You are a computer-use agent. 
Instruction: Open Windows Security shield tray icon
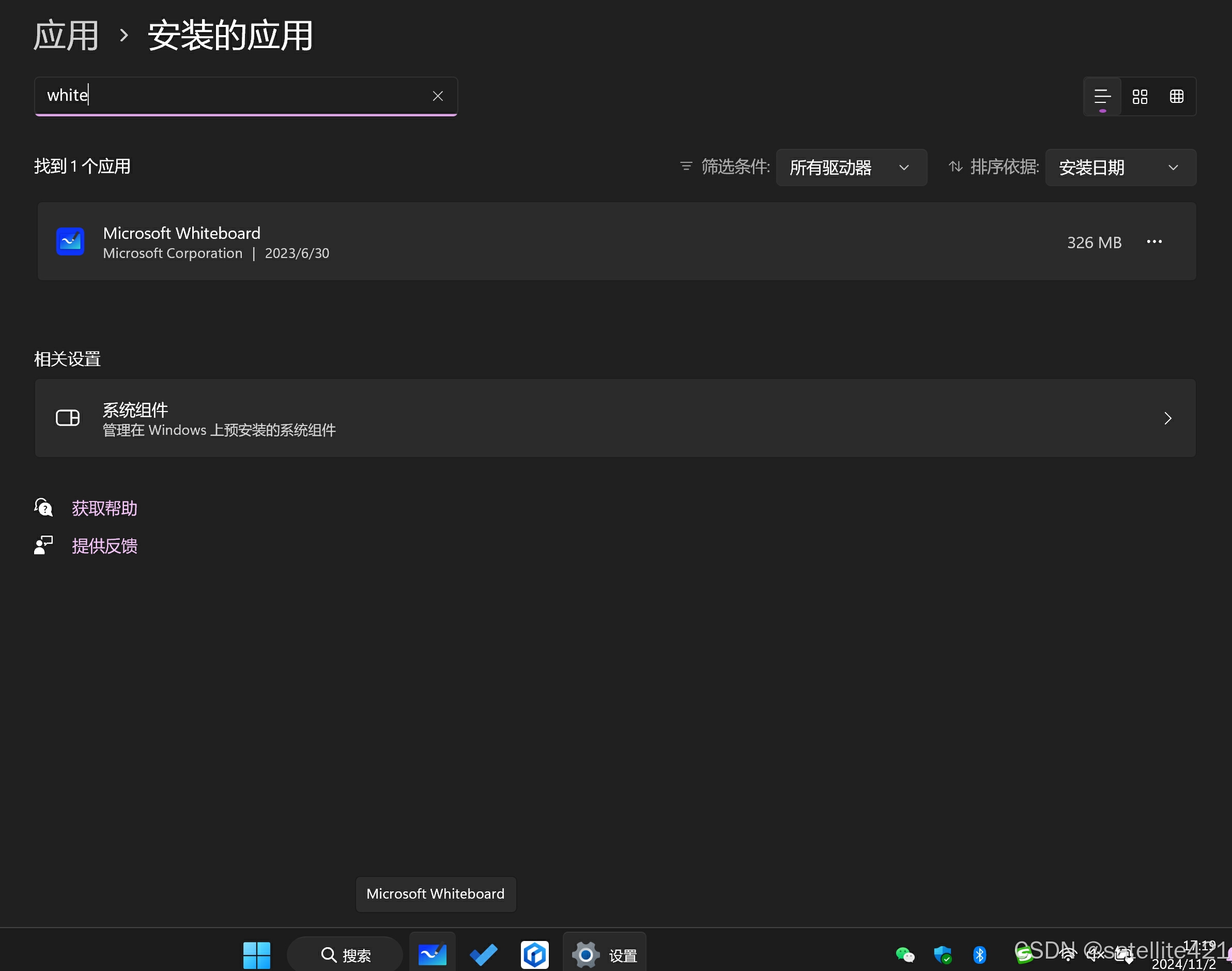coord(942,955)
